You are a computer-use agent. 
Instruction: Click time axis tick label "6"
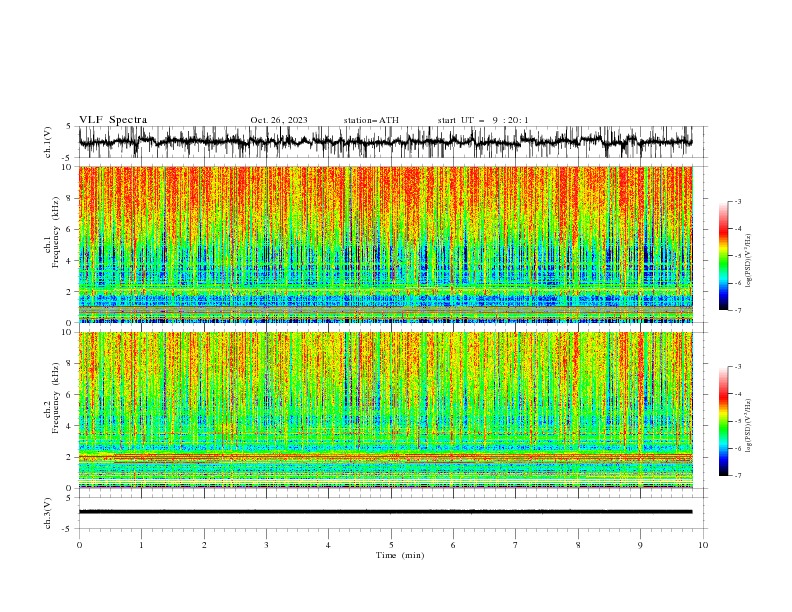click(453, 545)
